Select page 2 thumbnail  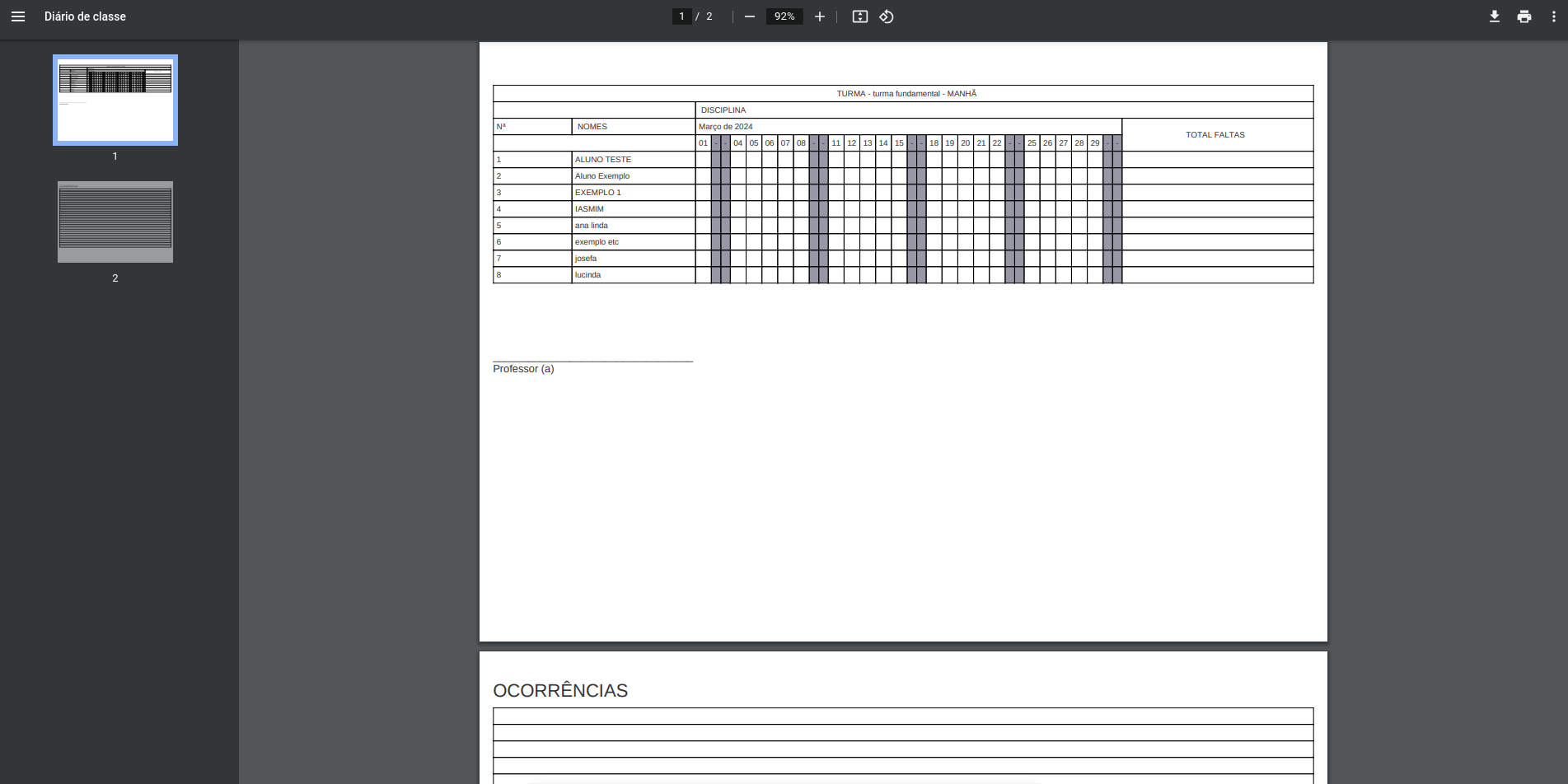coord(115,222)
